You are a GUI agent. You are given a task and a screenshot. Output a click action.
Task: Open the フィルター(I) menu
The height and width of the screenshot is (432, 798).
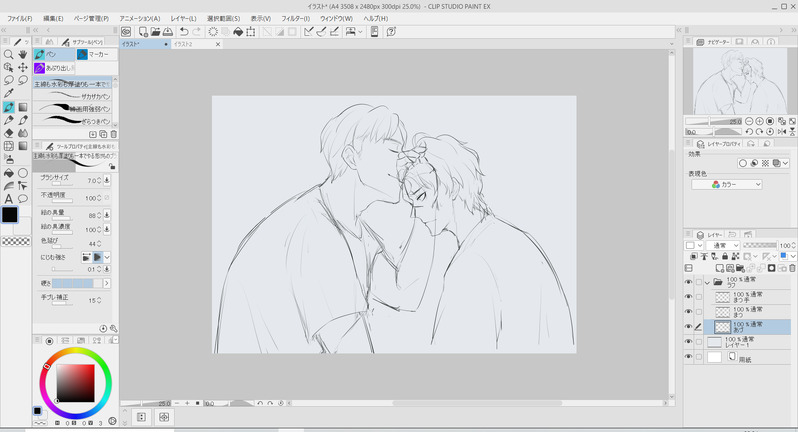click(296, 18)
